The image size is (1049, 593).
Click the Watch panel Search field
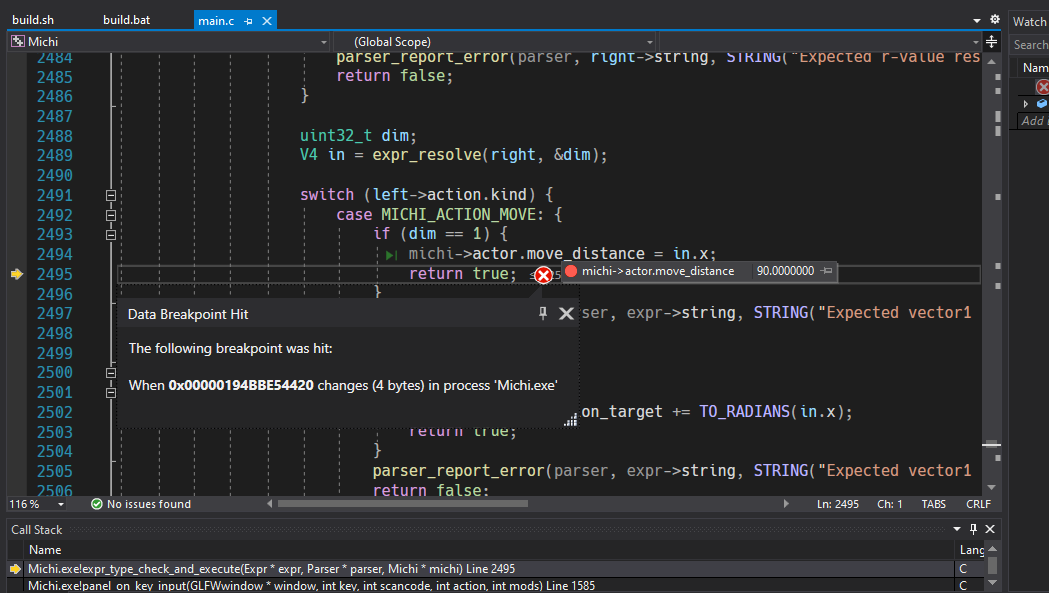1030,45
